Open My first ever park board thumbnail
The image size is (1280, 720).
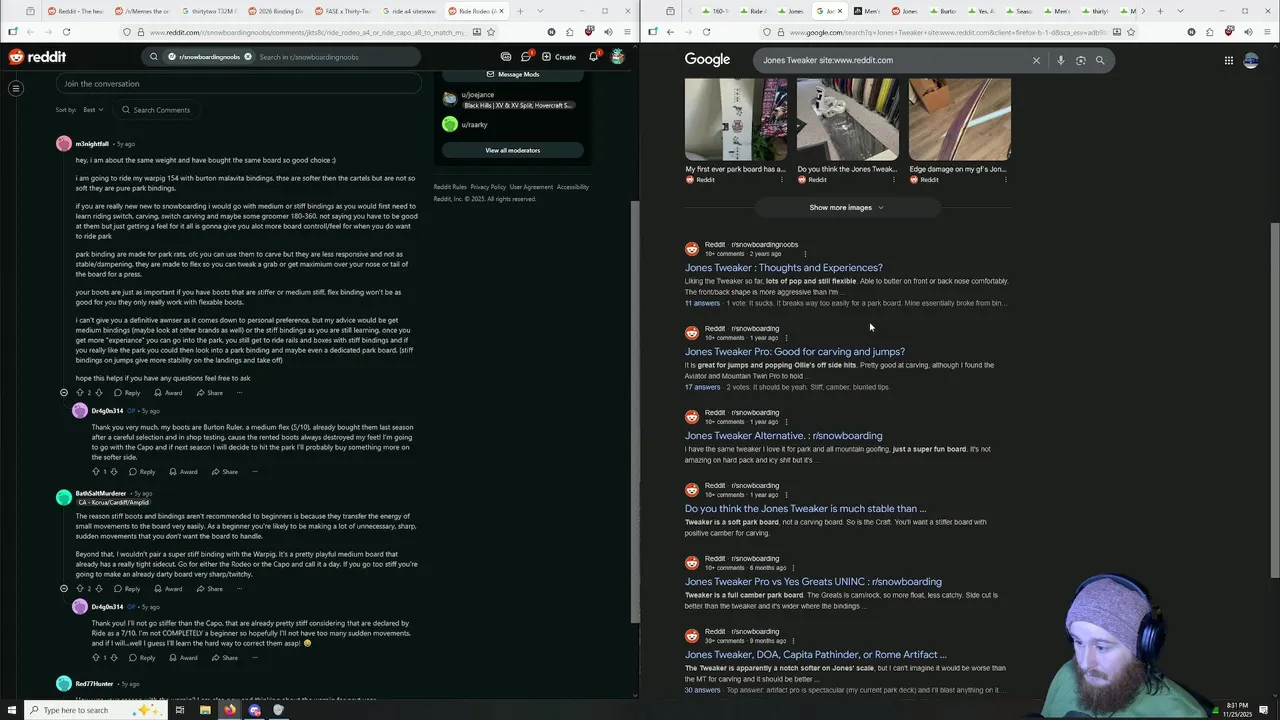[x=736, y=120]
